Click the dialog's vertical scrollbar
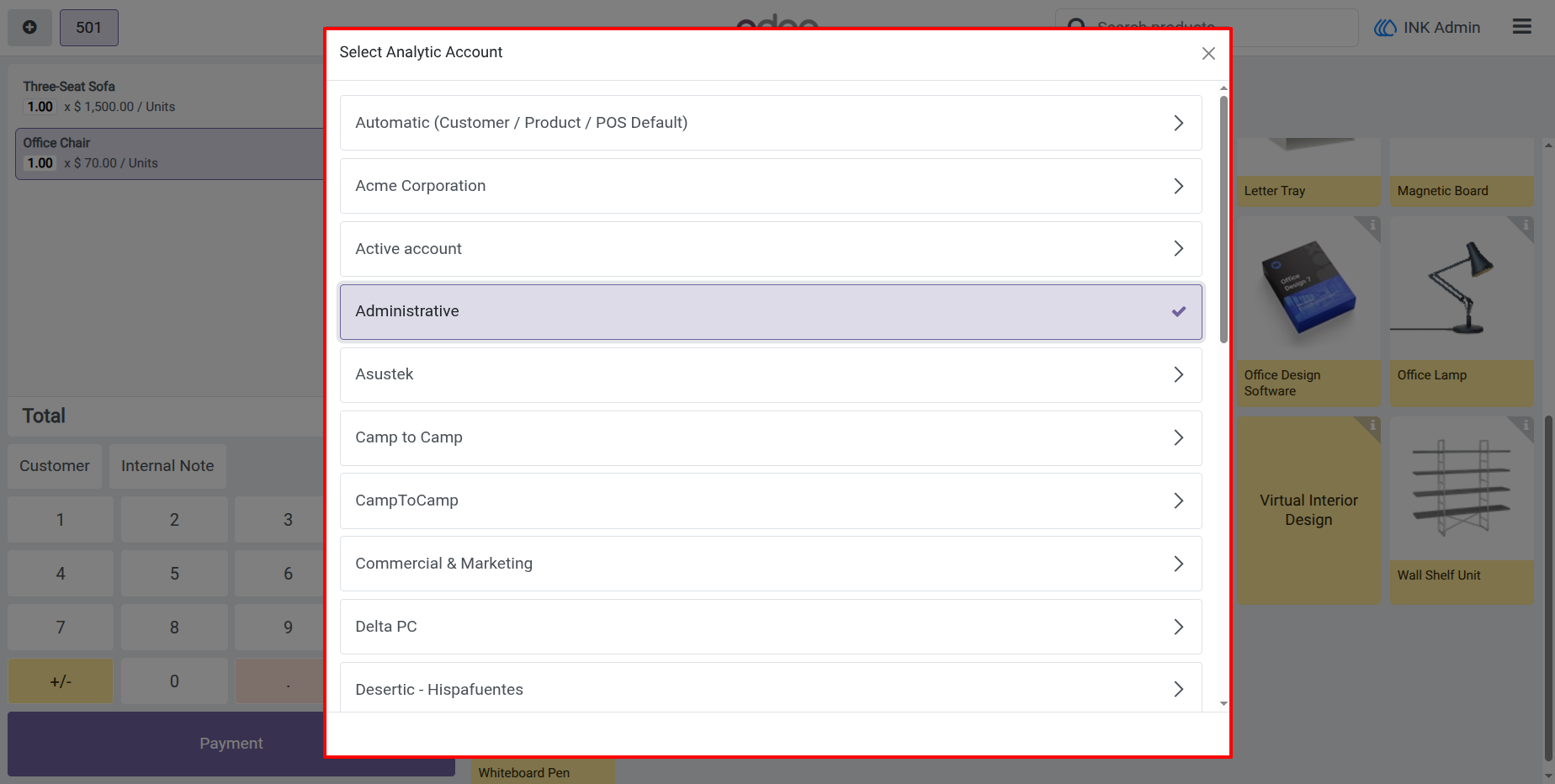 coord(1223,219)
